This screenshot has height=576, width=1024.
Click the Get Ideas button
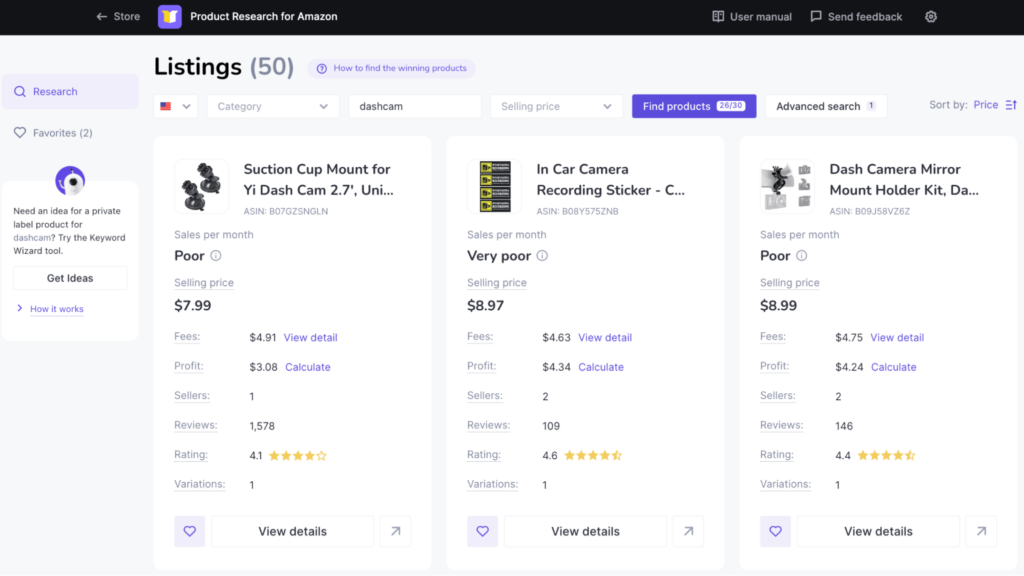70,278
